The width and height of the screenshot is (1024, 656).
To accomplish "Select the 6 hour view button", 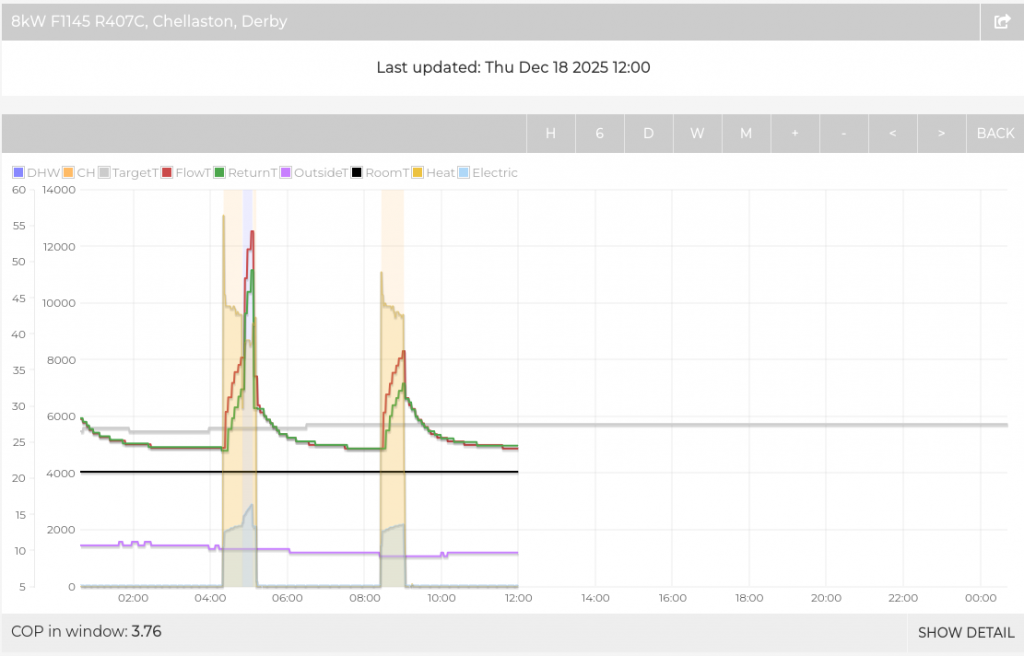I will pyautogui.click(x=599, y=133).
